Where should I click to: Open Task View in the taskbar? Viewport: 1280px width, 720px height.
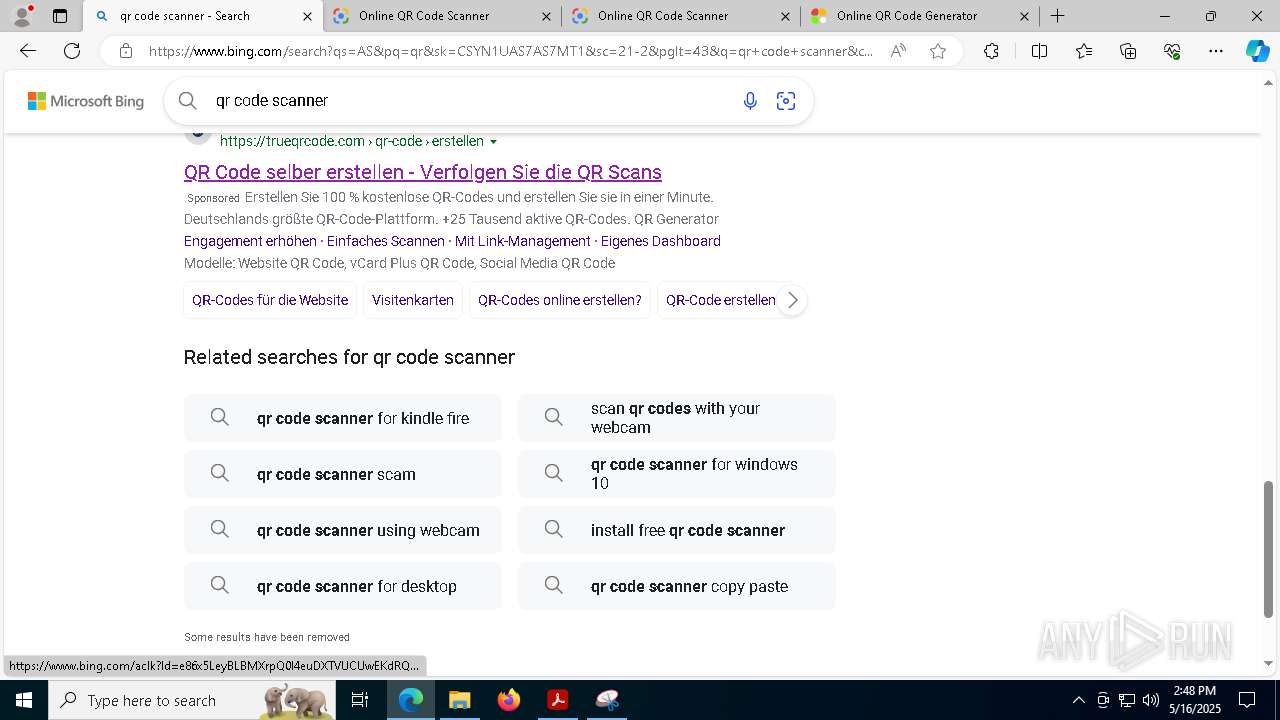click(360, 700)
